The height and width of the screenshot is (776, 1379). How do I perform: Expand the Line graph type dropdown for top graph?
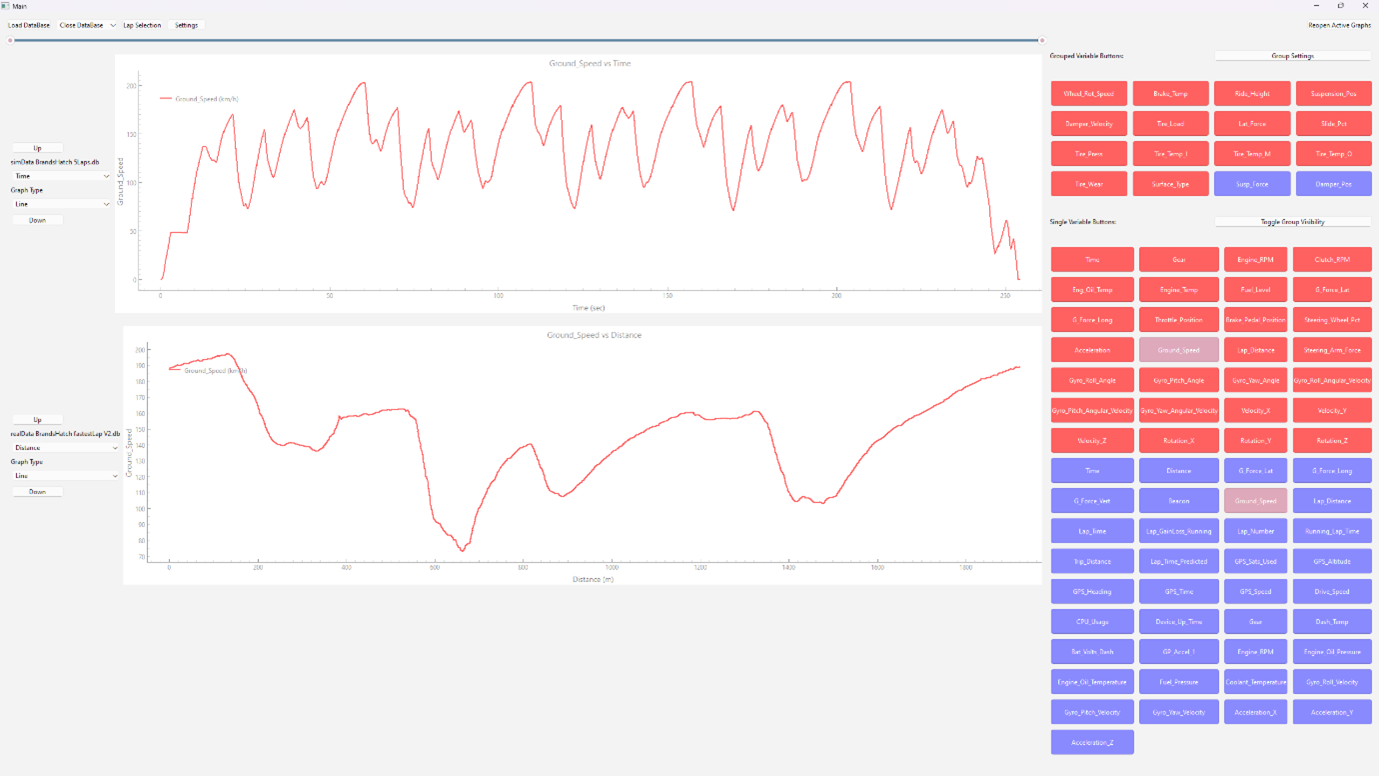(61, 204)
